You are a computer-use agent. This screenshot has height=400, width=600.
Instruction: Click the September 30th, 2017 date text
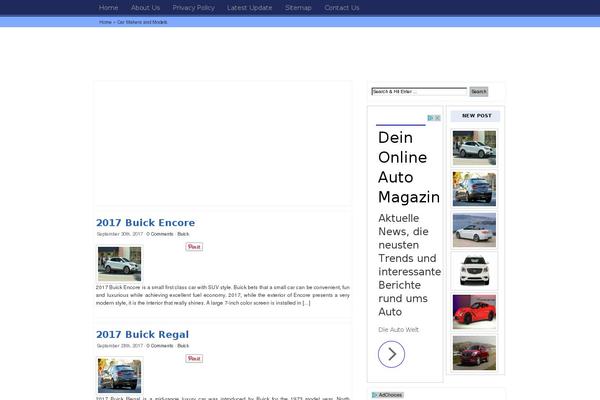[x=119, y=234]
